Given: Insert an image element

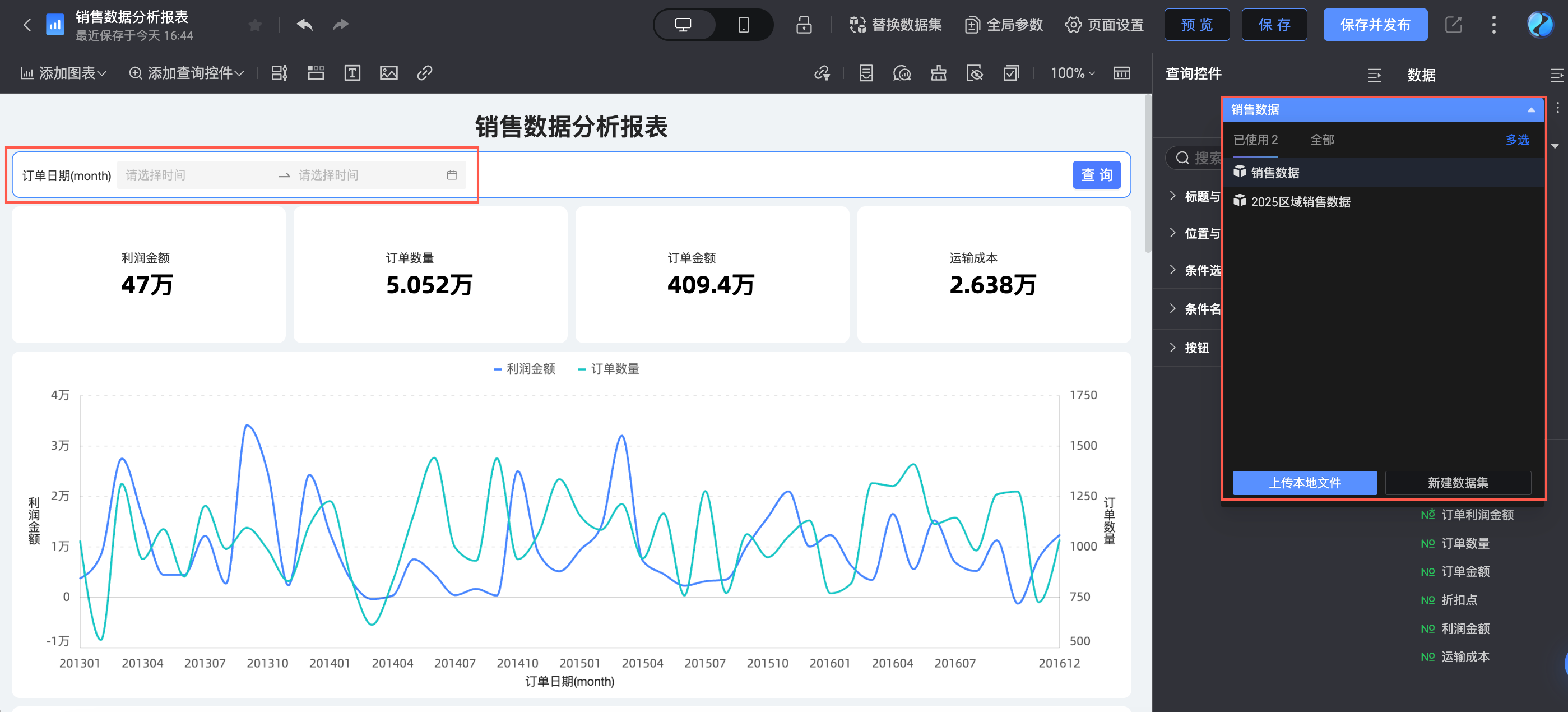Looking at the screenshot, I should pos(388,73).
